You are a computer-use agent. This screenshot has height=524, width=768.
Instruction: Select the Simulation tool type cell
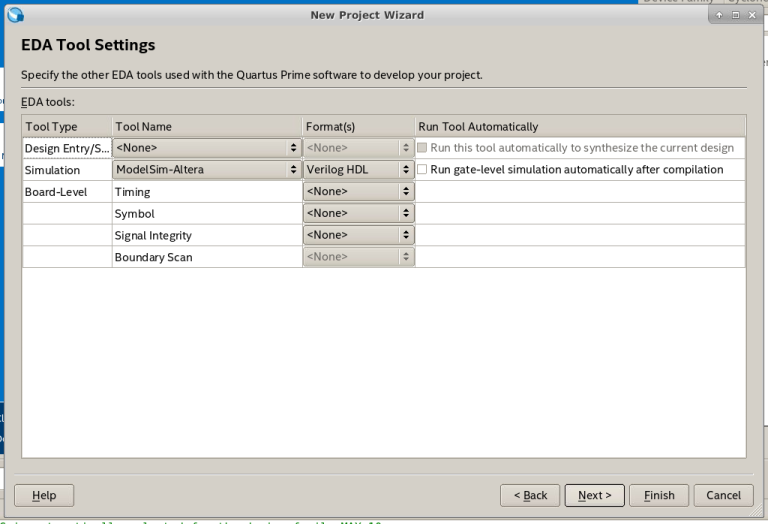pyautogui.click(x=67, y=170)
